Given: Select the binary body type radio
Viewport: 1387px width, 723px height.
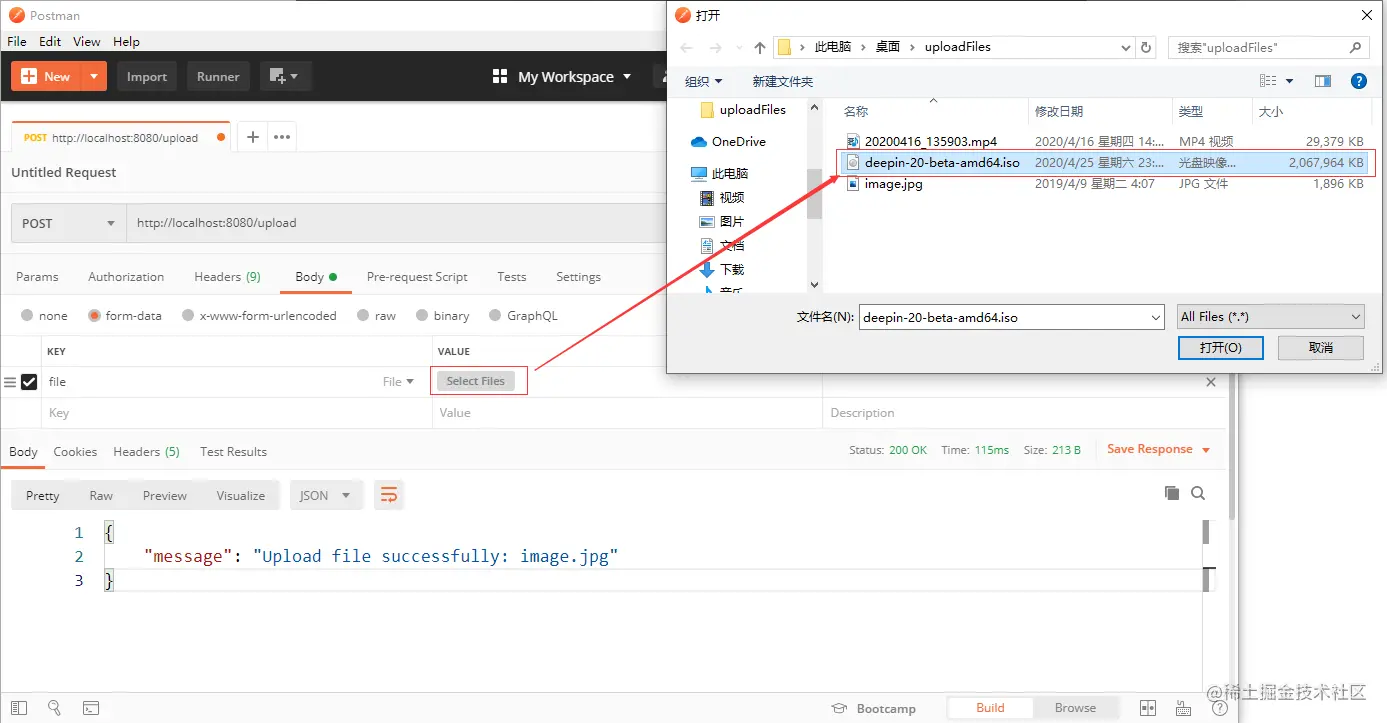Looking at the screenshot, I should pos(422,315).
